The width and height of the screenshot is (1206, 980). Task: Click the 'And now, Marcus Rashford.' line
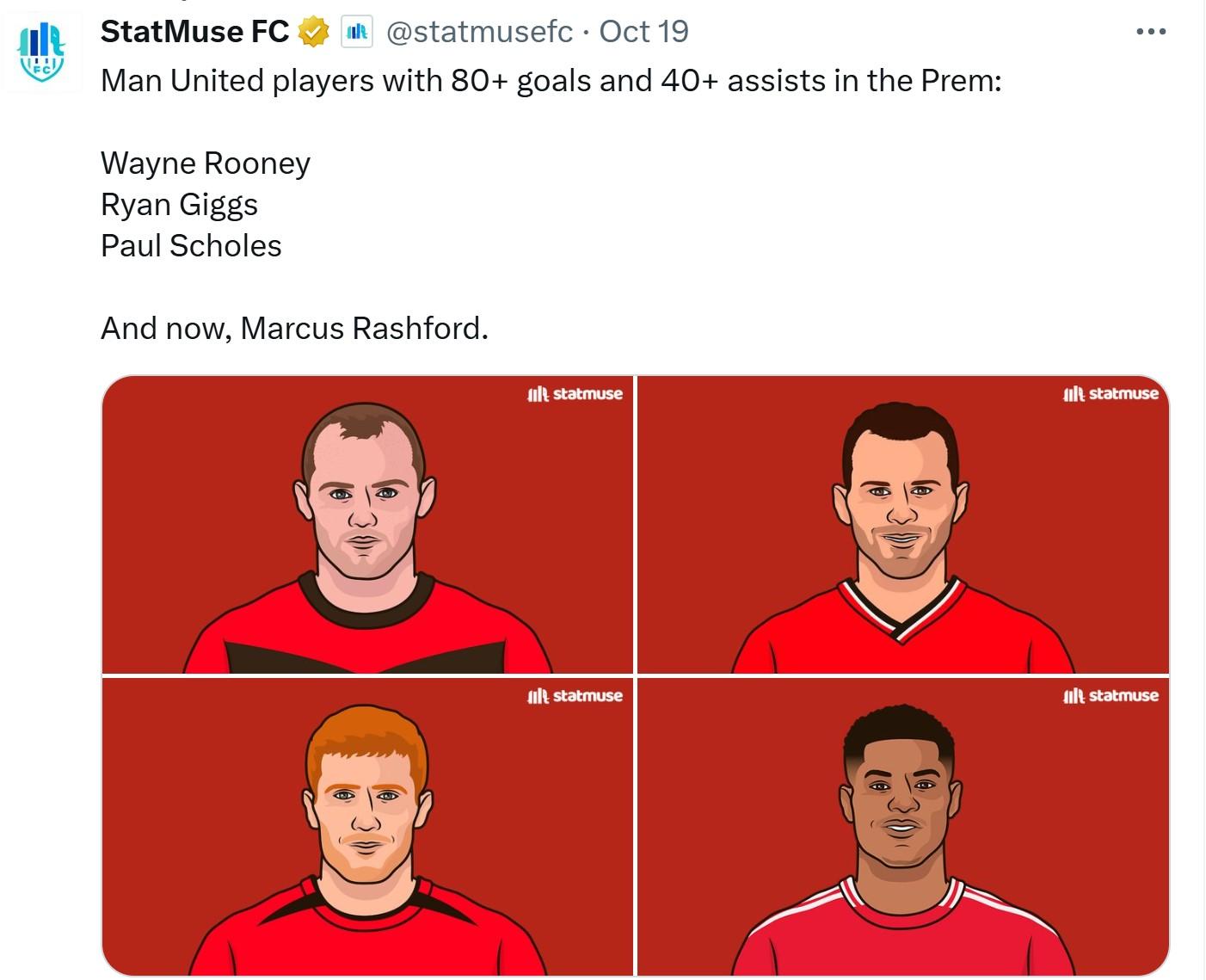click(x=294, y=329)
